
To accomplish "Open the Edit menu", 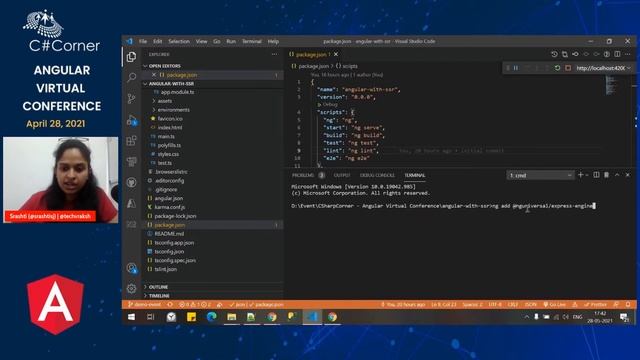I will click(x=158, y=41).
